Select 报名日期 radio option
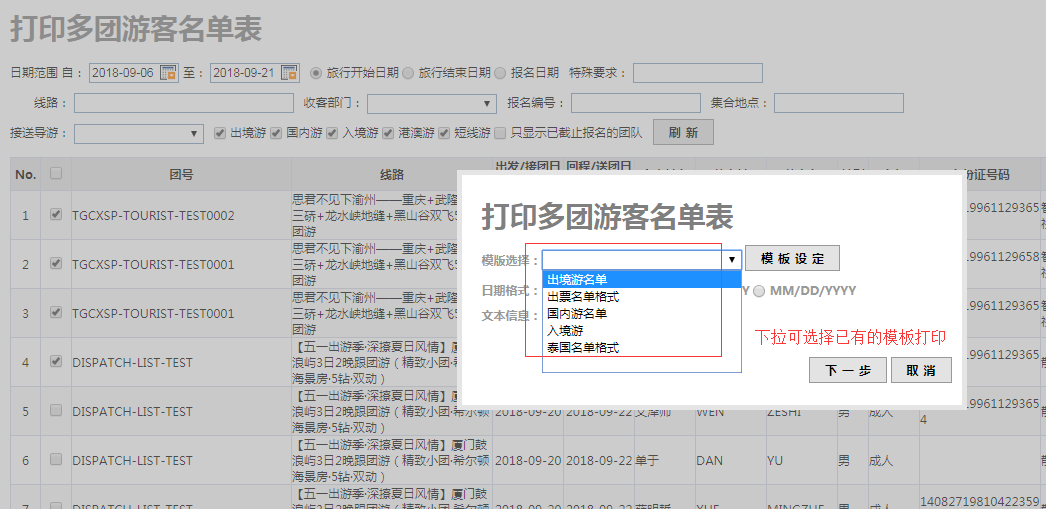The width and height of the screenshot is (1046, 509). point(500,73)
